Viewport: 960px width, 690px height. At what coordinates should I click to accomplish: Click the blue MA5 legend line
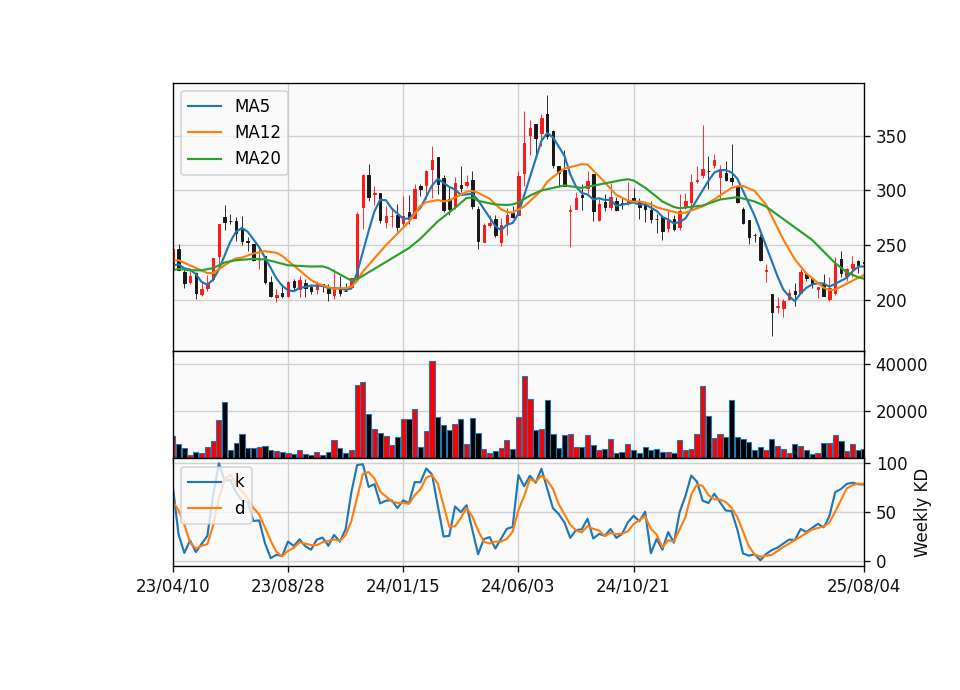tap(204, 106)
